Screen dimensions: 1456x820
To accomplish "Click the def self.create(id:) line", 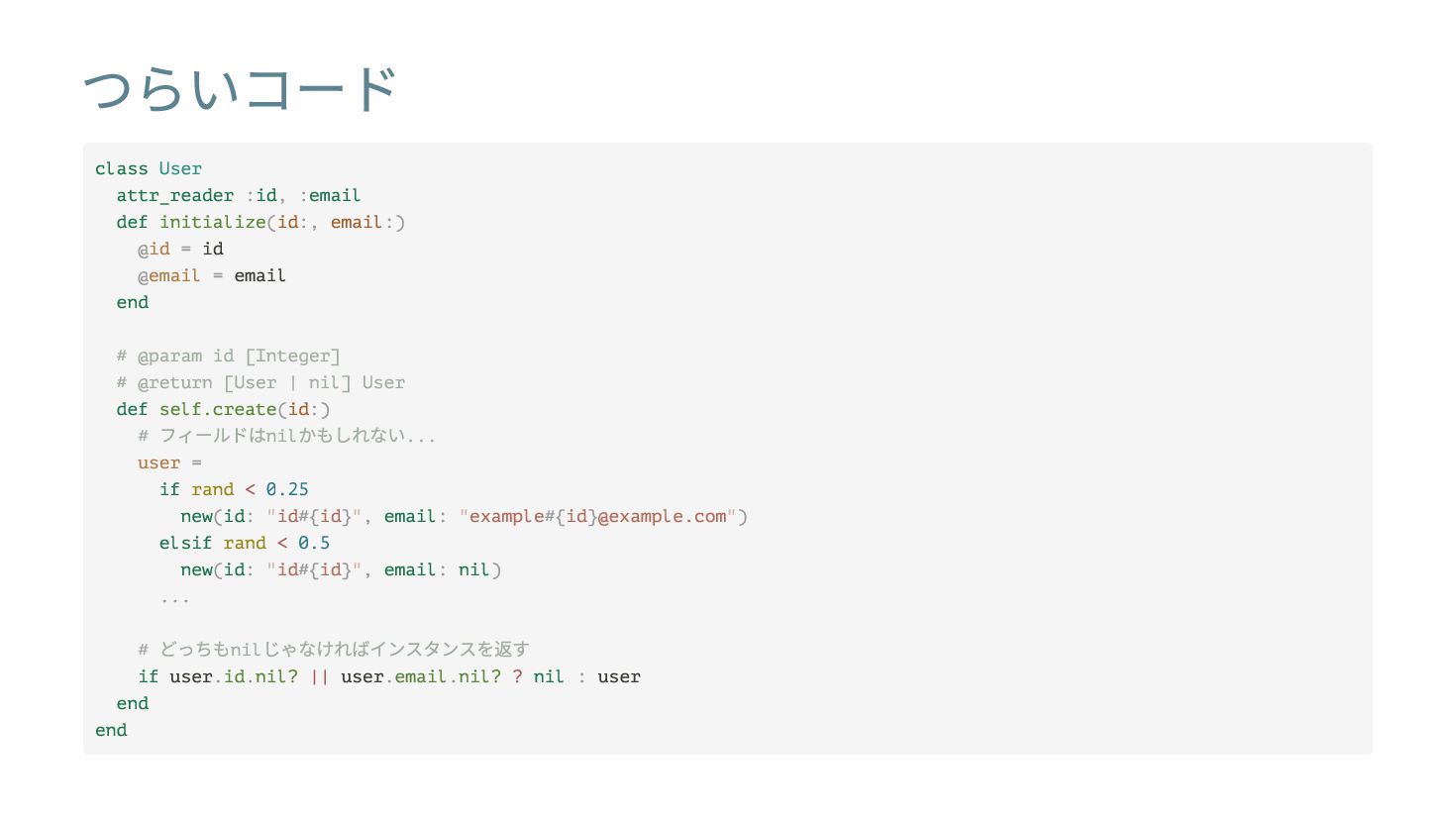I will (223, 409).
